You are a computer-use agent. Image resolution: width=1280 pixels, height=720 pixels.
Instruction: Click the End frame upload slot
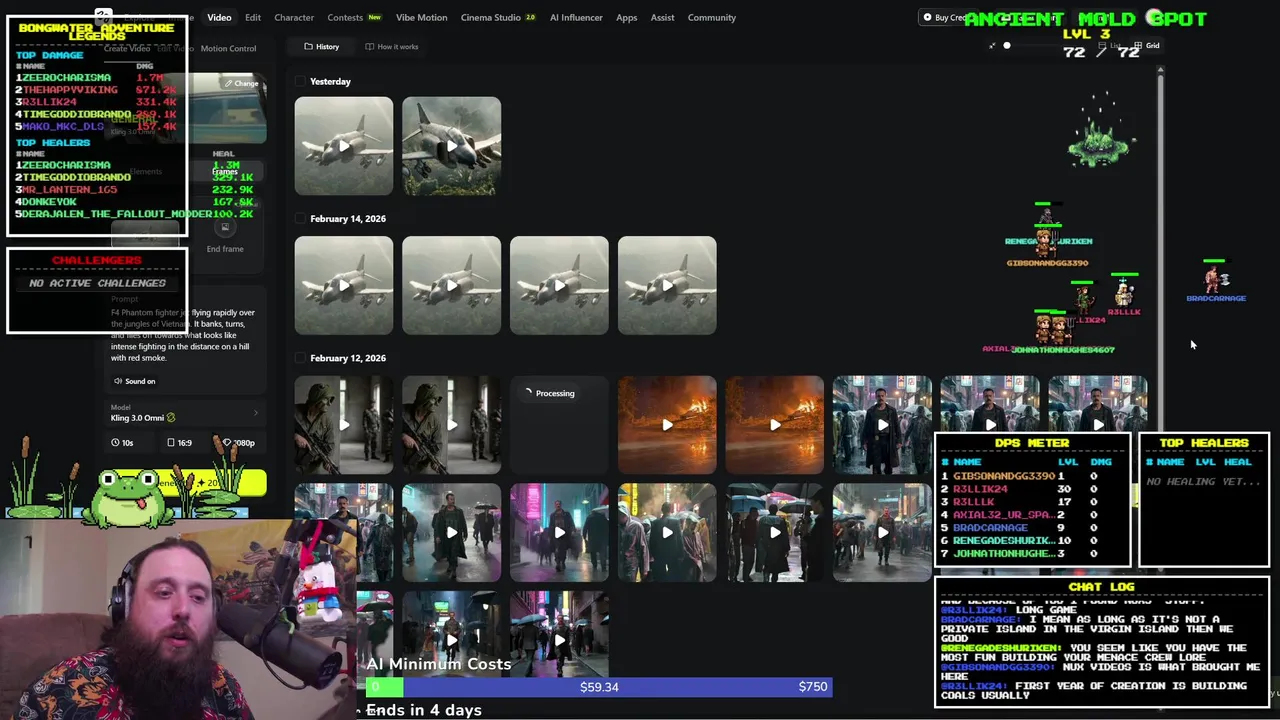click(225, 235)
